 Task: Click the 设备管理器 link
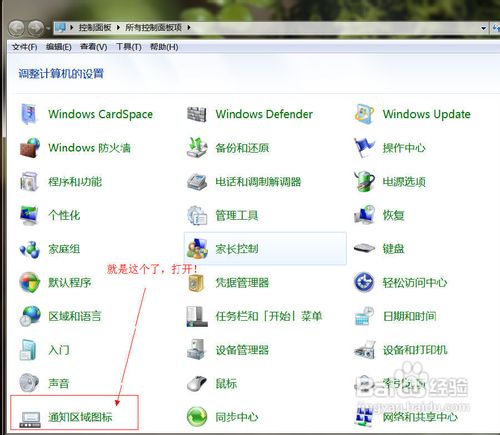tap(242, 350)
